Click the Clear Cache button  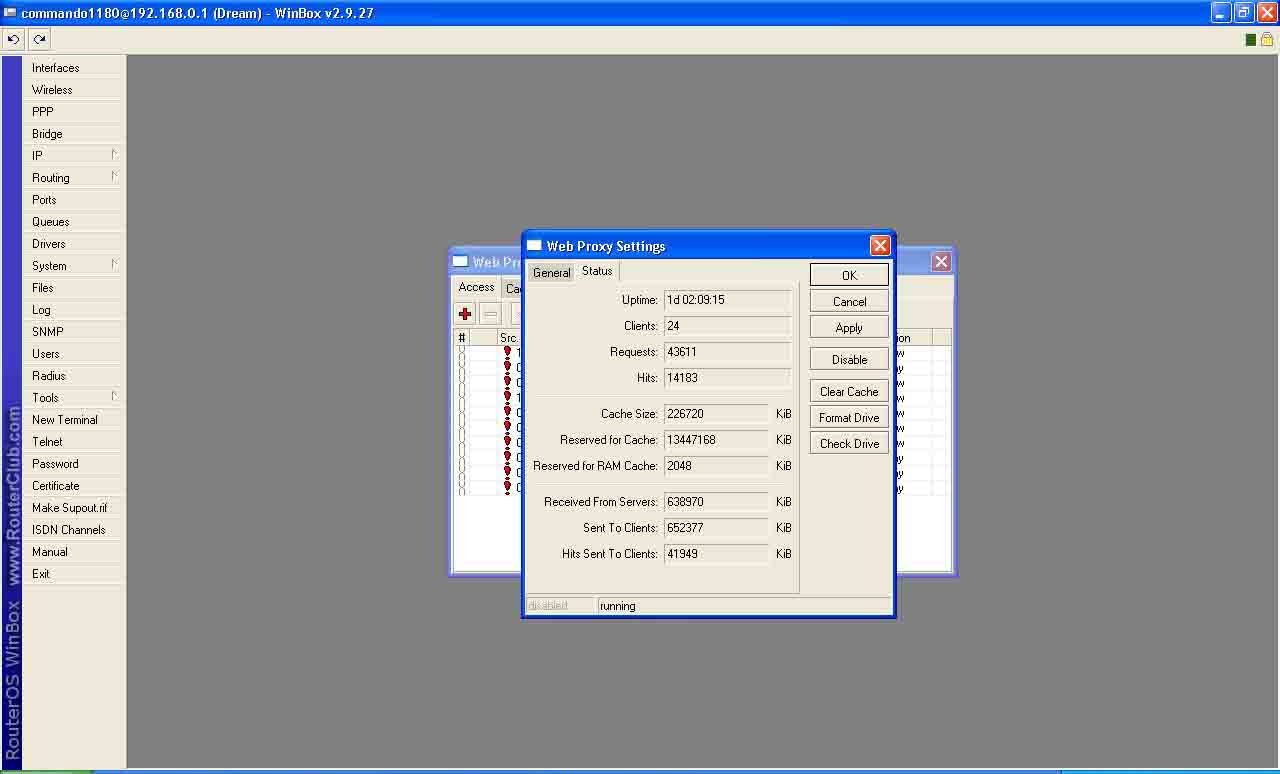coord(849,391)
